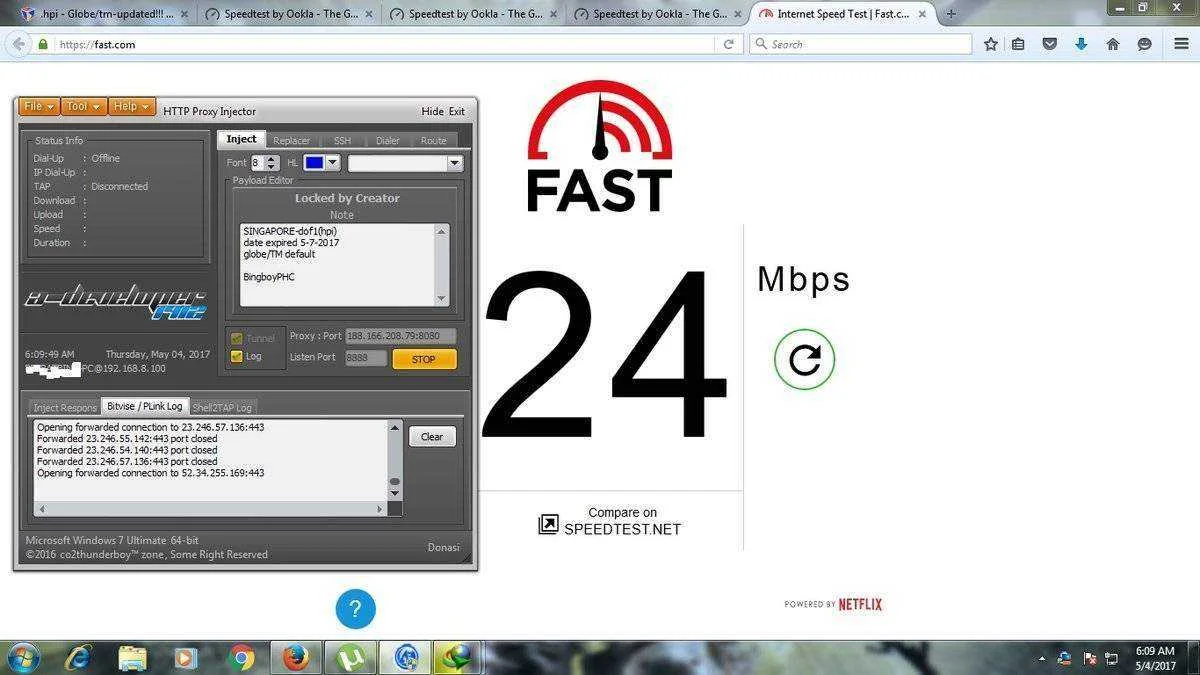
Task: Open the Tool dropdown menu in Injector
Action: 82,107
